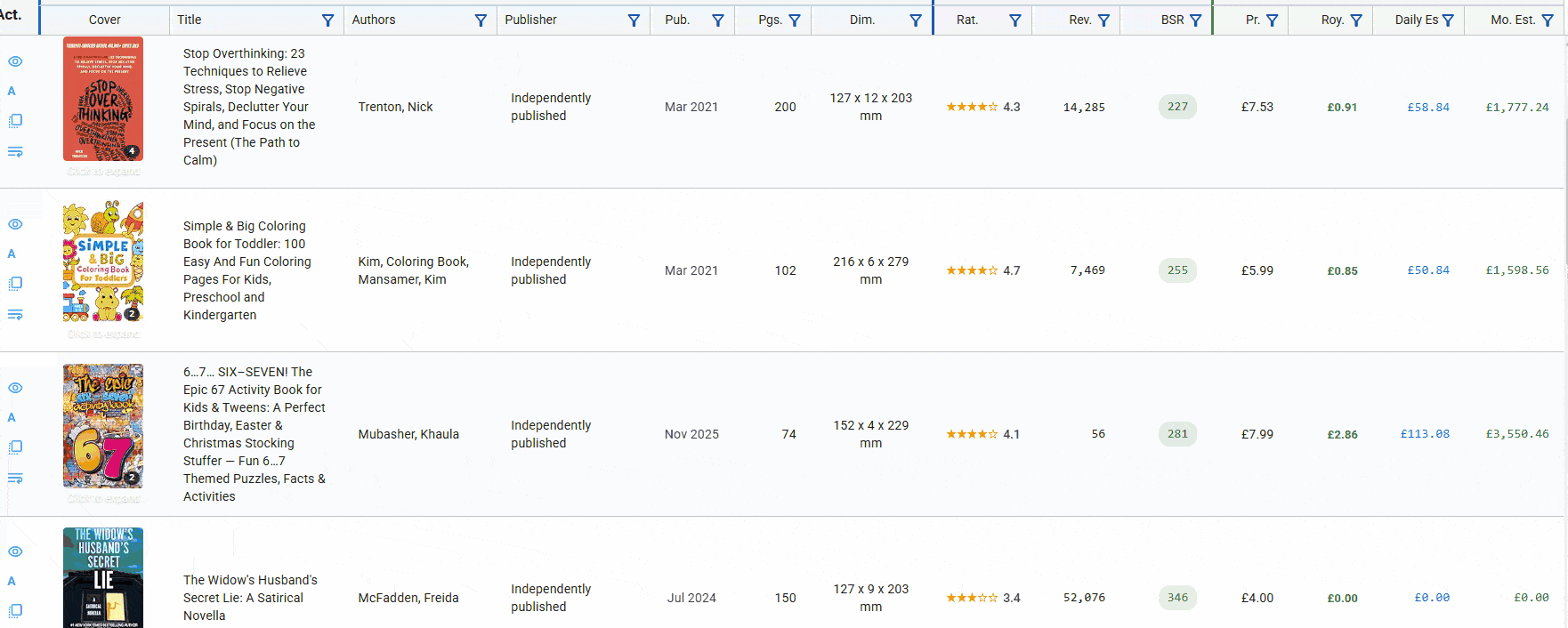Screen dimensions: 1568x628
Task: Open the Rev. reviews column filter
Action: 1103,20
